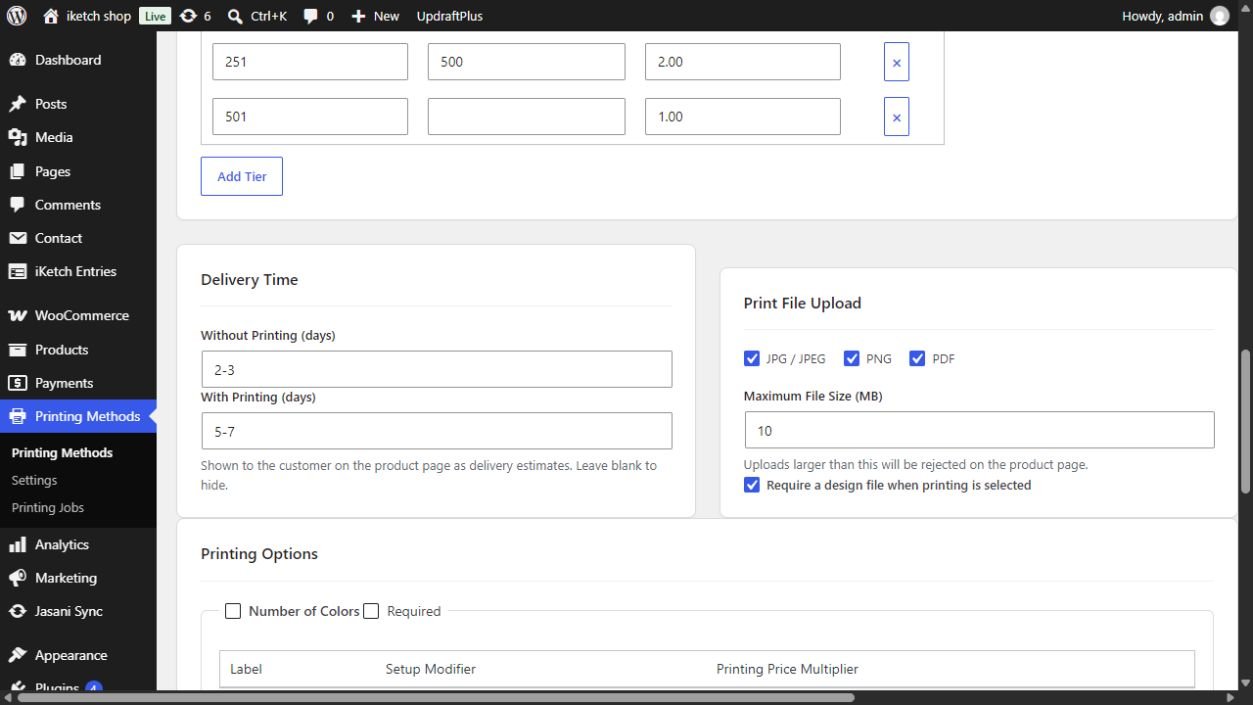Click the Payments dollar icon

(x=17, y=383)
